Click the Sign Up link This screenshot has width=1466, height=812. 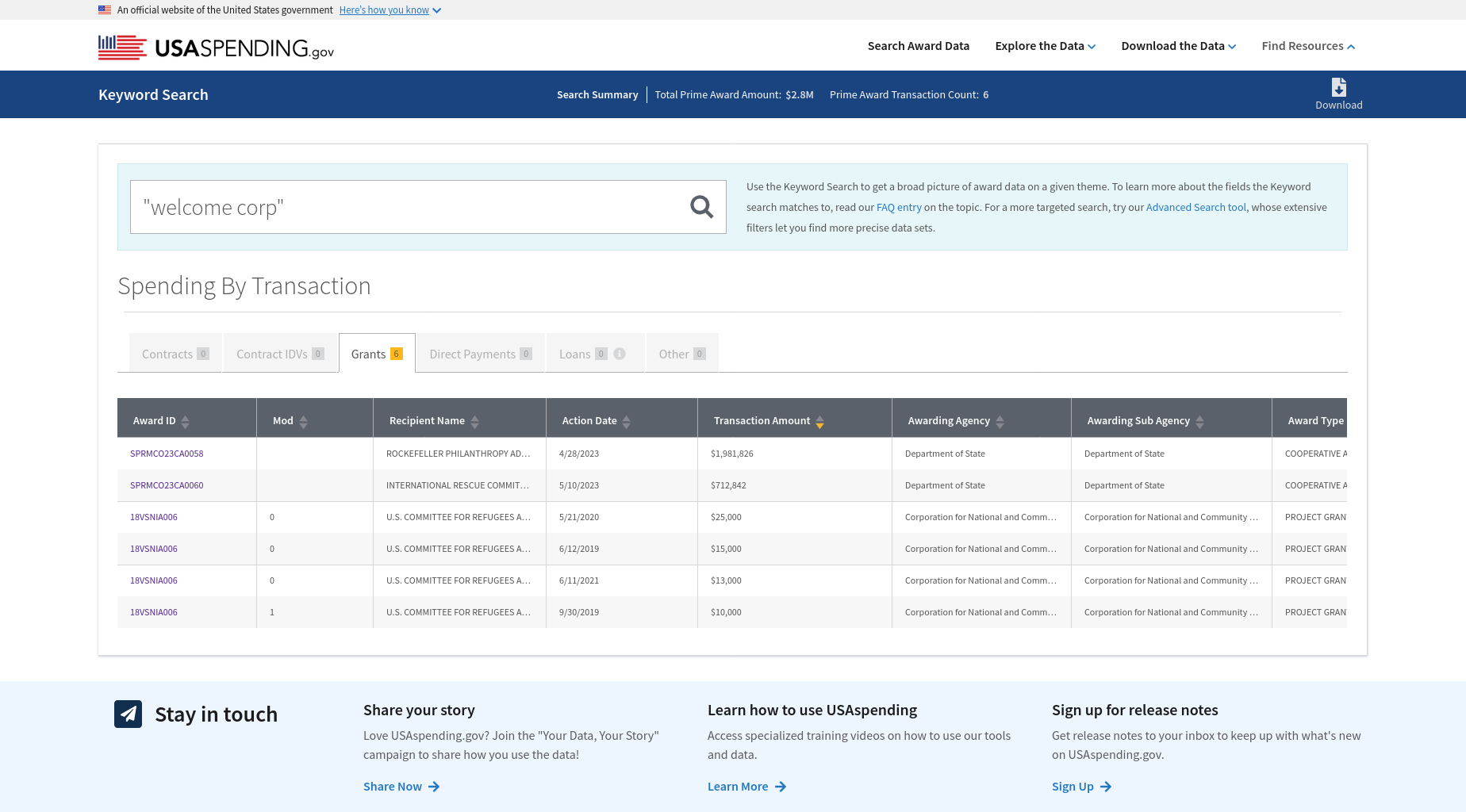[x=1081, y=787]
